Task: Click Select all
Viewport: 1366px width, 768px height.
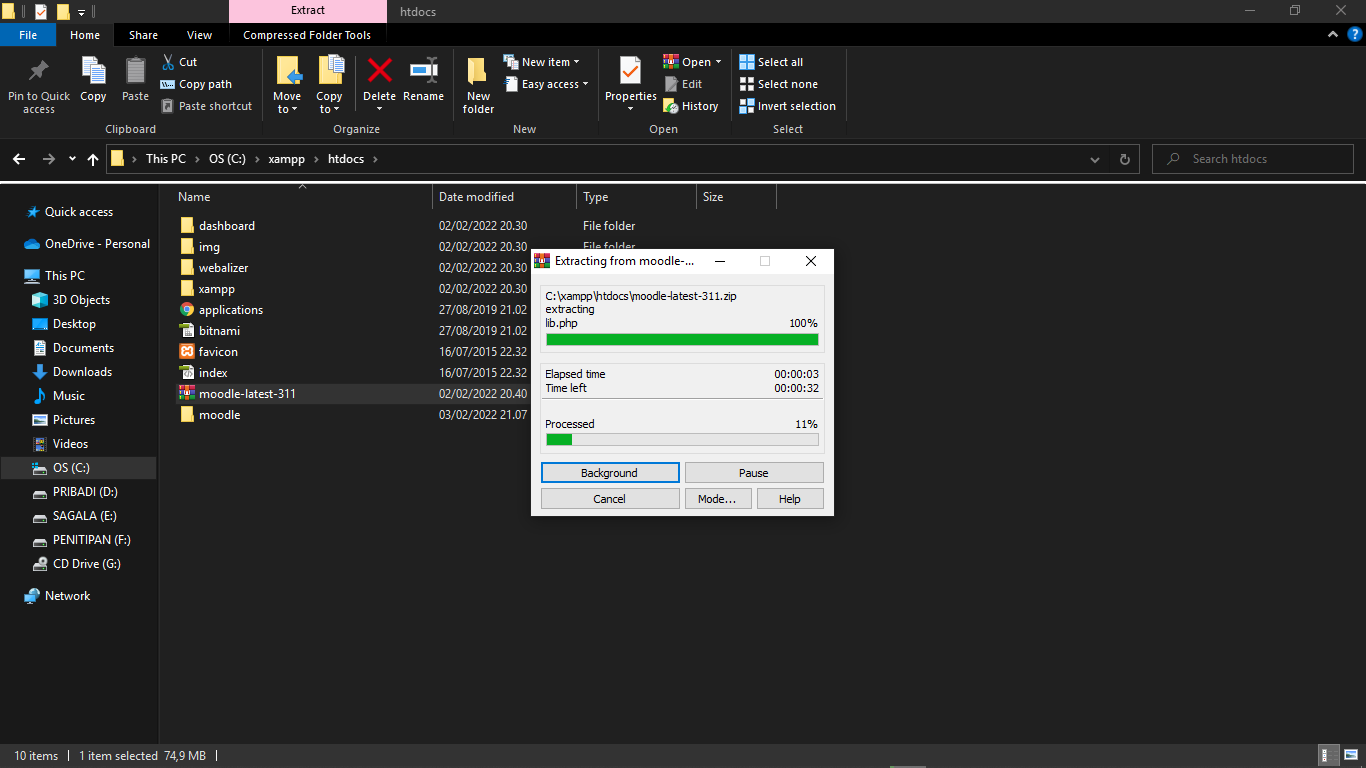Action: (x=771, y=62)
